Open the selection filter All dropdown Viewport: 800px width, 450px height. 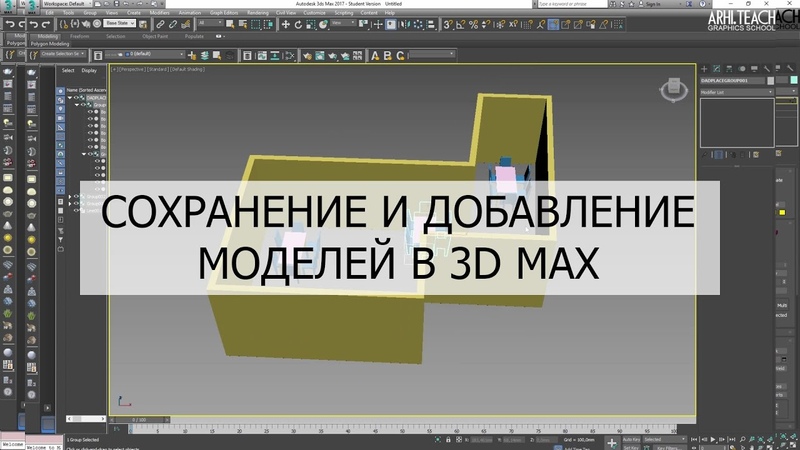click(x=209, y=23)
